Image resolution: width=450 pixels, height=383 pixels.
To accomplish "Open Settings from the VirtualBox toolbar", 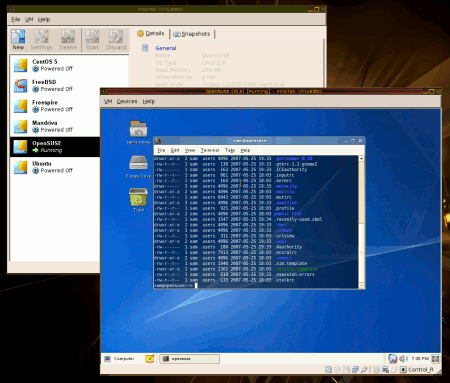I will tap(41, 40).
